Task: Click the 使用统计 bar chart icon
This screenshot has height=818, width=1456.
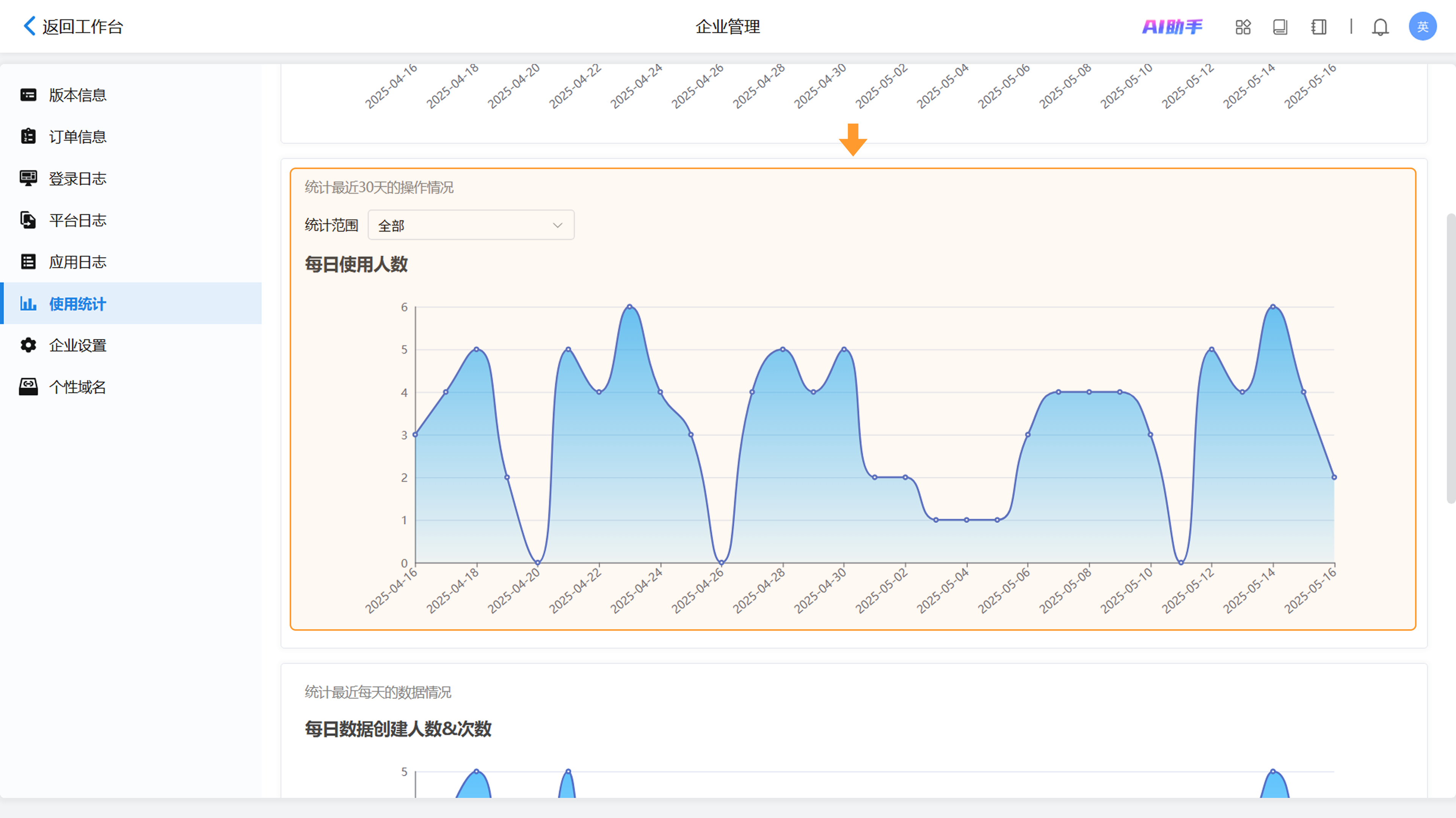Action: coord(28,304)
